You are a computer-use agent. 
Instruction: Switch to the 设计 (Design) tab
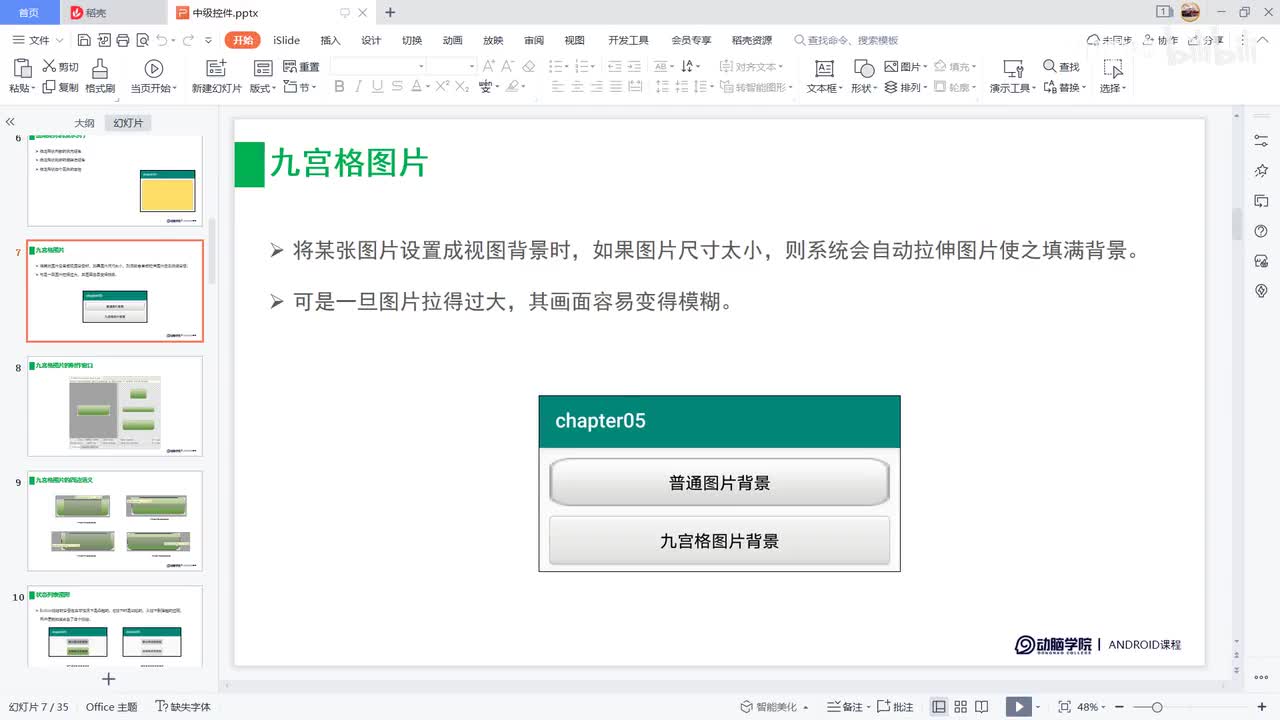pyautogui.click(x=371, y=40)
